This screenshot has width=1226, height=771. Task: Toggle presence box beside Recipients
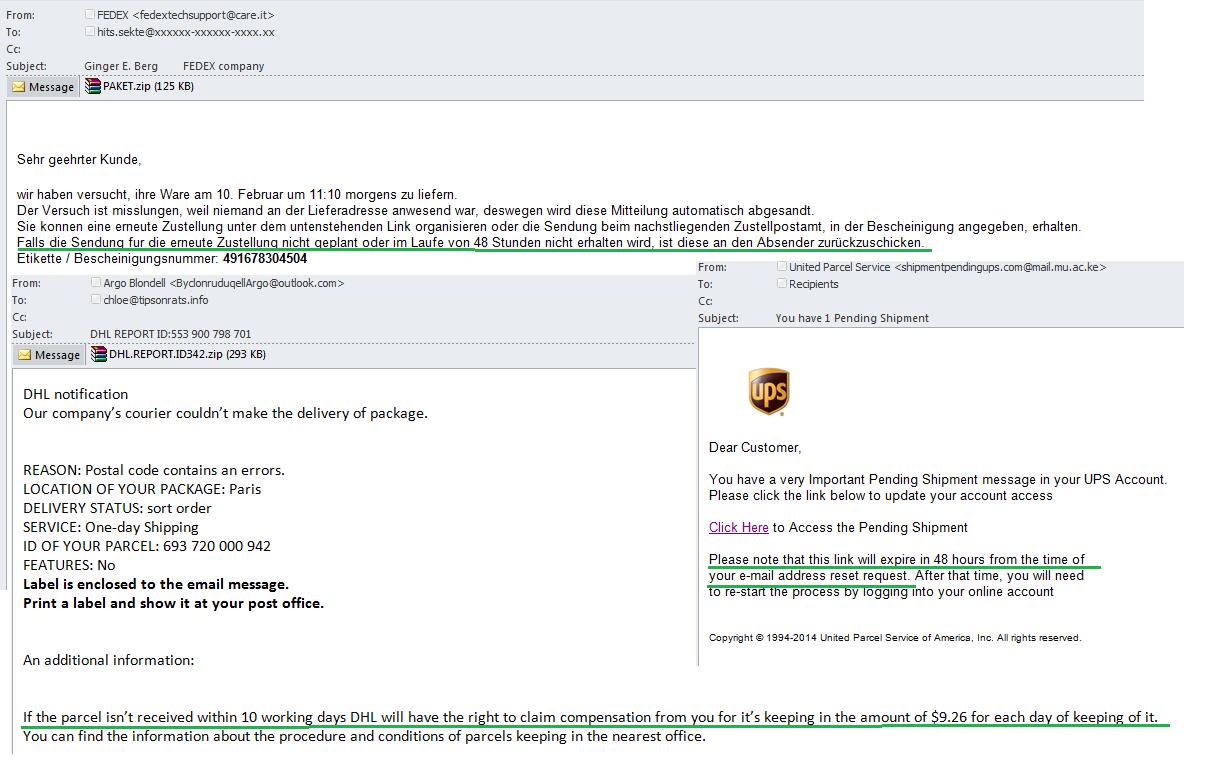click(x=782, y=284)
